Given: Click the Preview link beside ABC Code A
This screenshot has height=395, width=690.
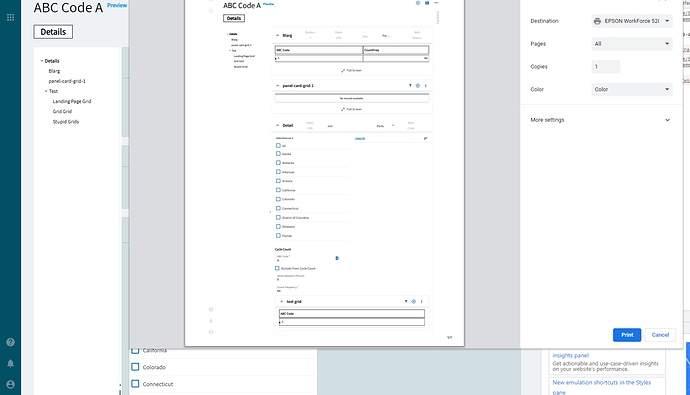Looking at the screenshot, I should (117, 5).
